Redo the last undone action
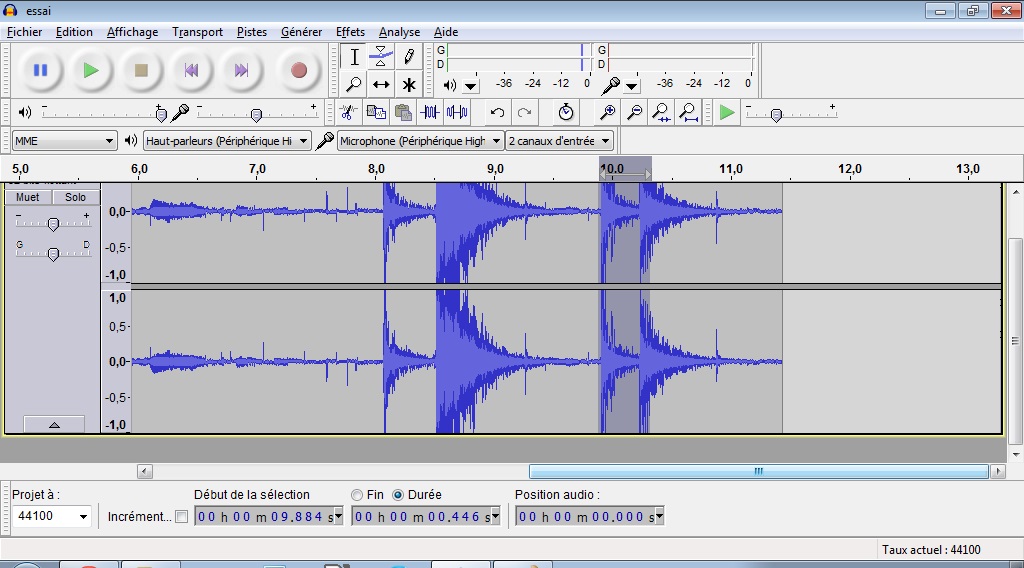Screen dimensions: 1024x568 (x=524, y=112)
